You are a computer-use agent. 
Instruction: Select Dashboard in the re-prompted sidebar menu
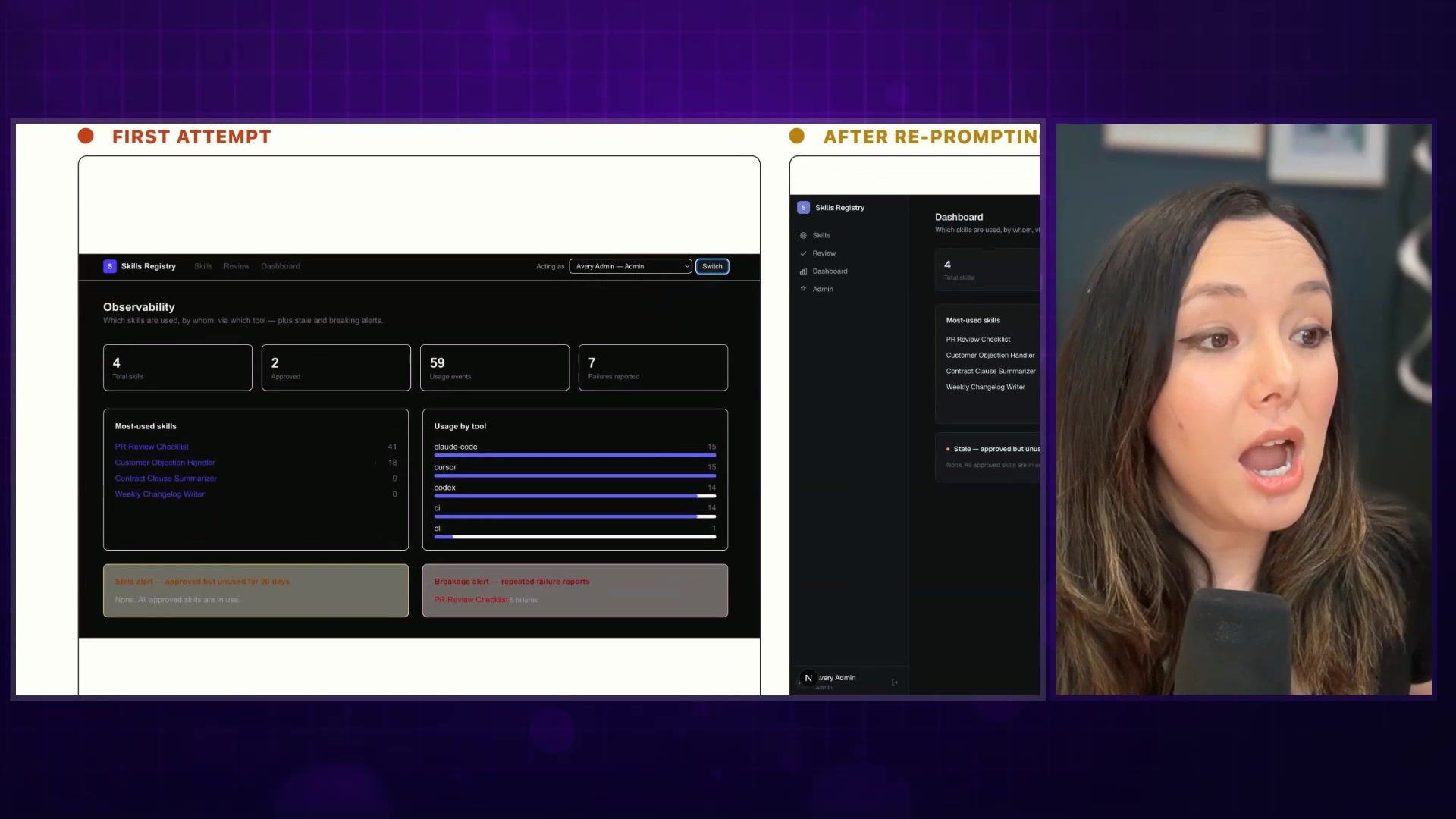pos(830,271)
